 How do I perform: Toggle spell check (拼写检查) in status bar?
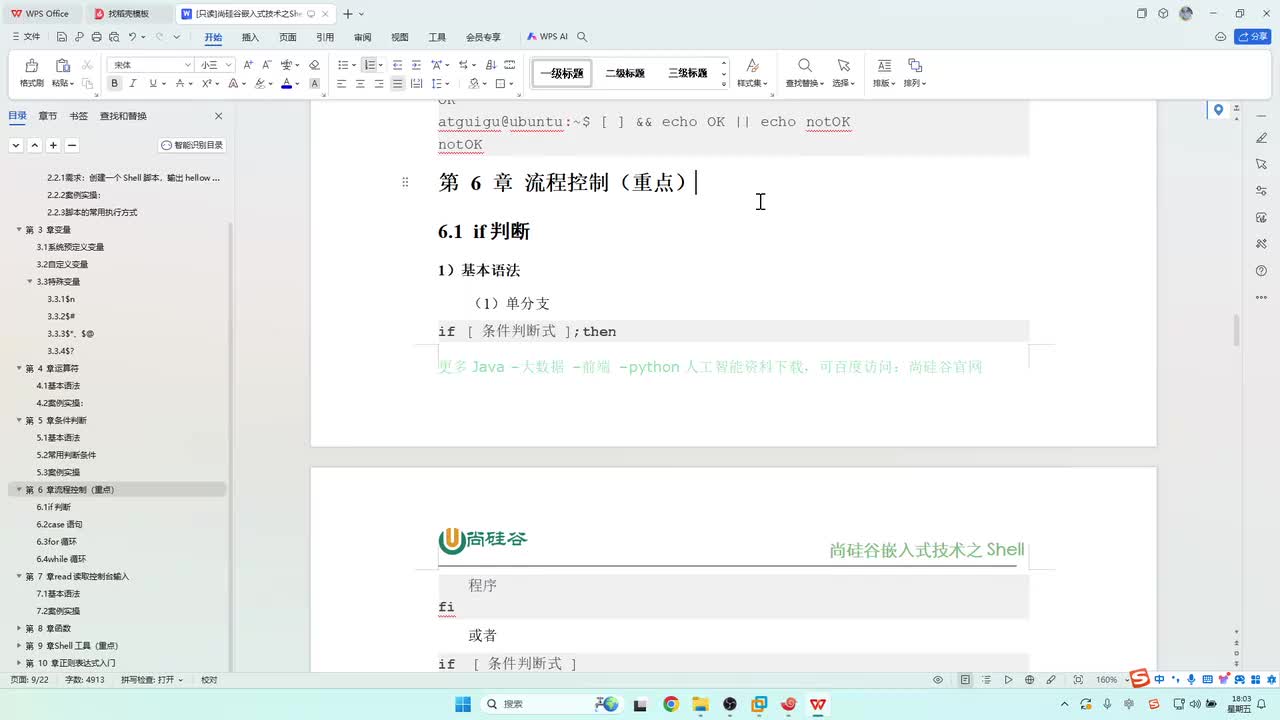[x=152, y=679]
